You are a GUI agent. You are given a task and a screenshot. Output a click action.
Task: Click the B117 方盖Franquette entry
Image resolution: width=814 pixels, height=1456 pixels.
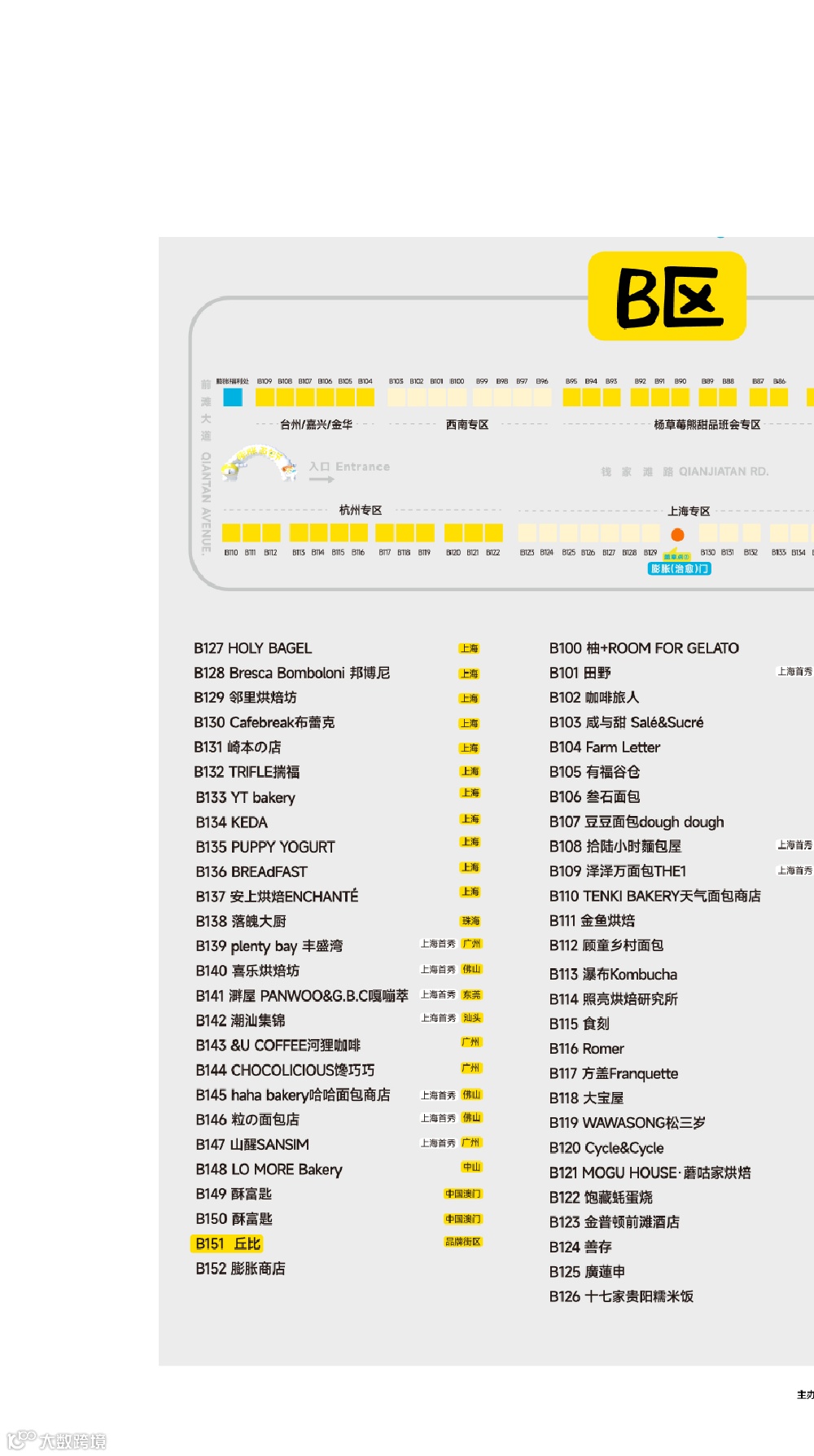click(614, 1073)
